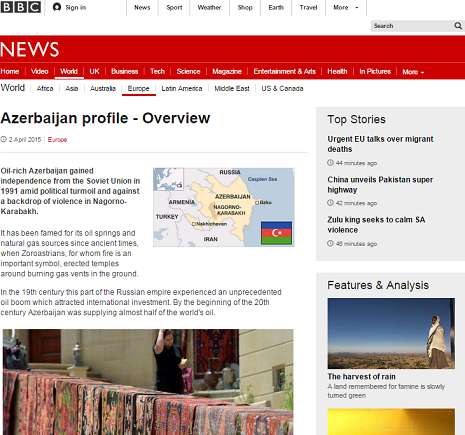Open the Science section
465x435 pixels.
click(x=188, y=71)
